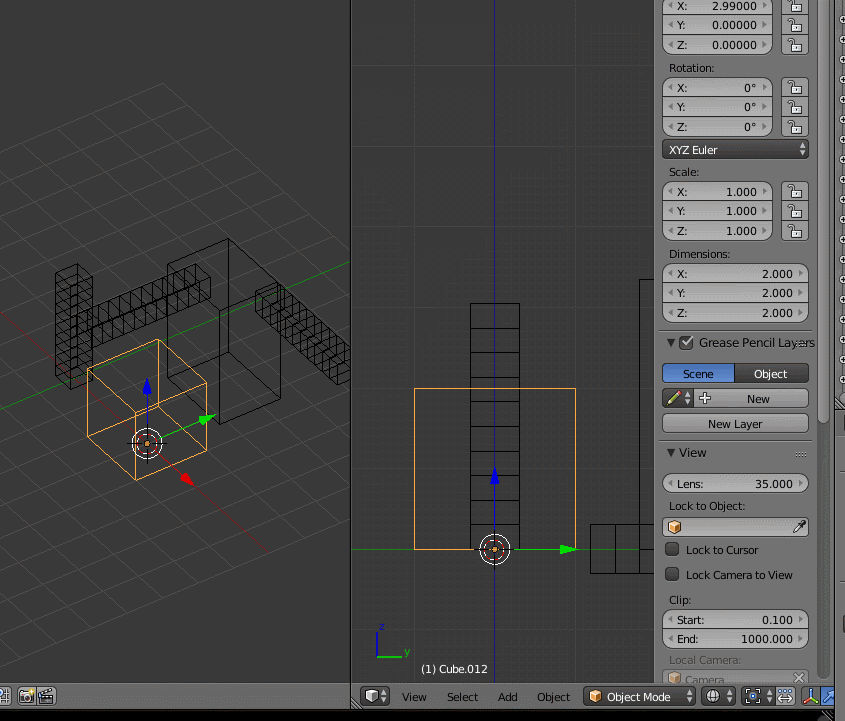This screenshot has height=721, width=845.
Task: Select the eyedropper beside Lock to Object
Action: 798,526
